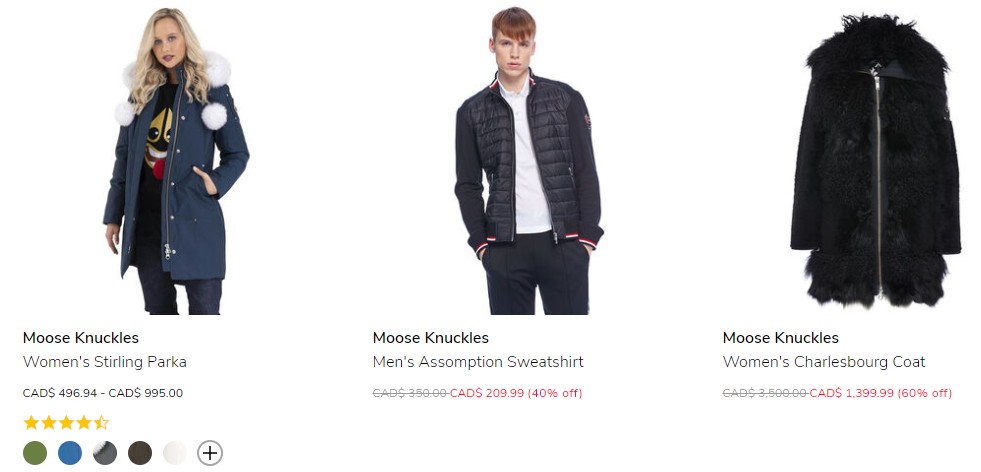Show more colors with the plus icon
This screenshot has width=981, height=472.
tap(210, 453)
